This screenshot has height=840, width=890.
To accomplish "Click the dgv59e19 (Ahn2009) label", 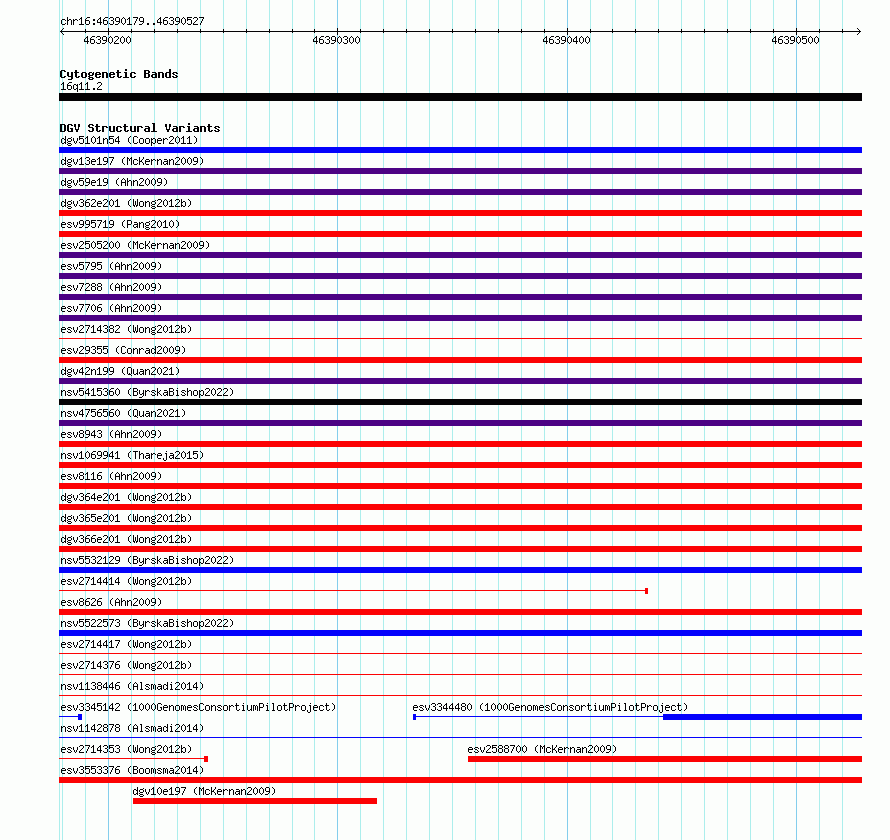I will [114, 182].
